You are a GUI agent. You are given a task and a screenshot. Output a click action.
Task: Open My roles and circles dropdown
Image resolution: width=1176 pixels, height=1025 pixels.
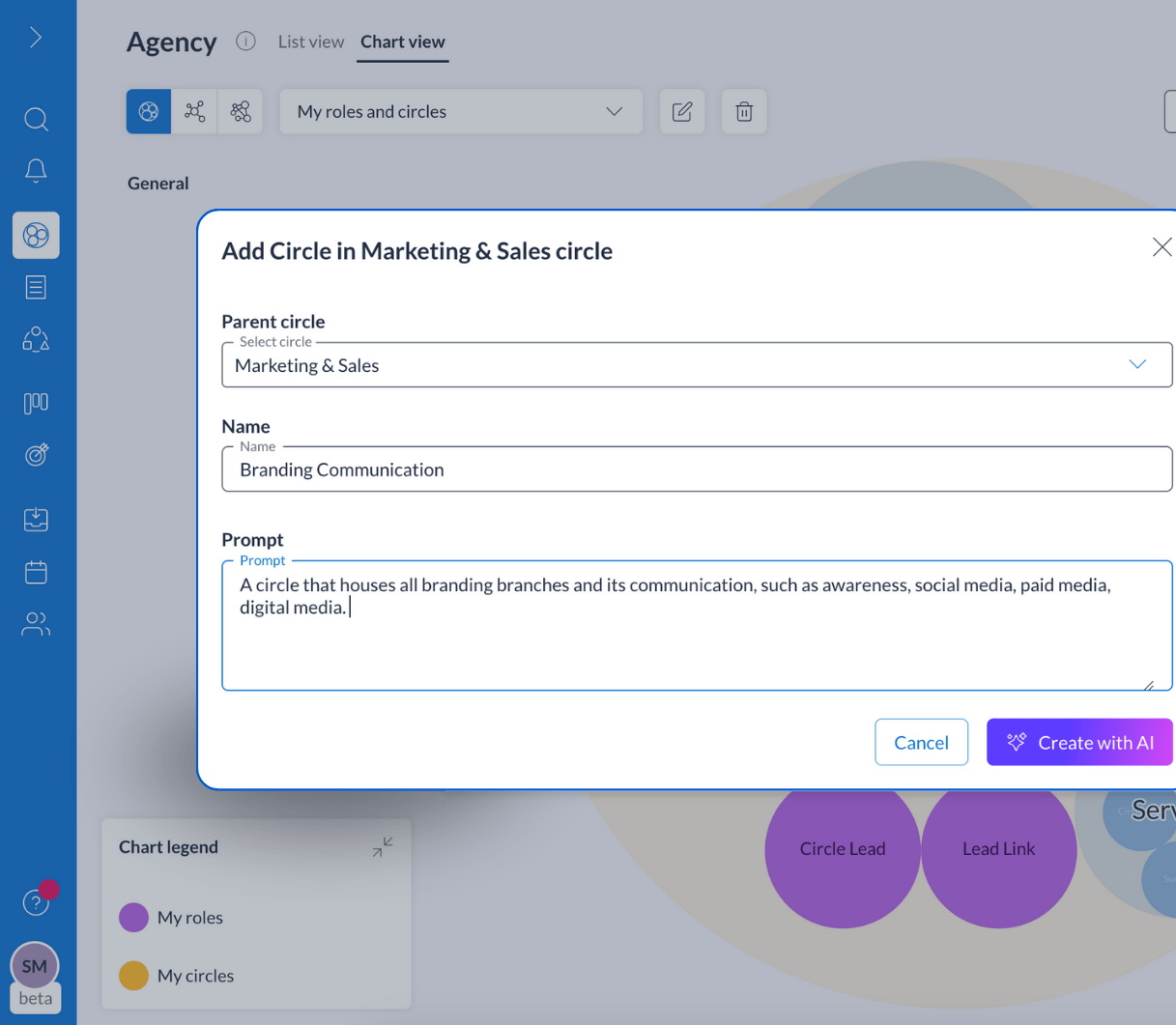(x=461, y=111)
